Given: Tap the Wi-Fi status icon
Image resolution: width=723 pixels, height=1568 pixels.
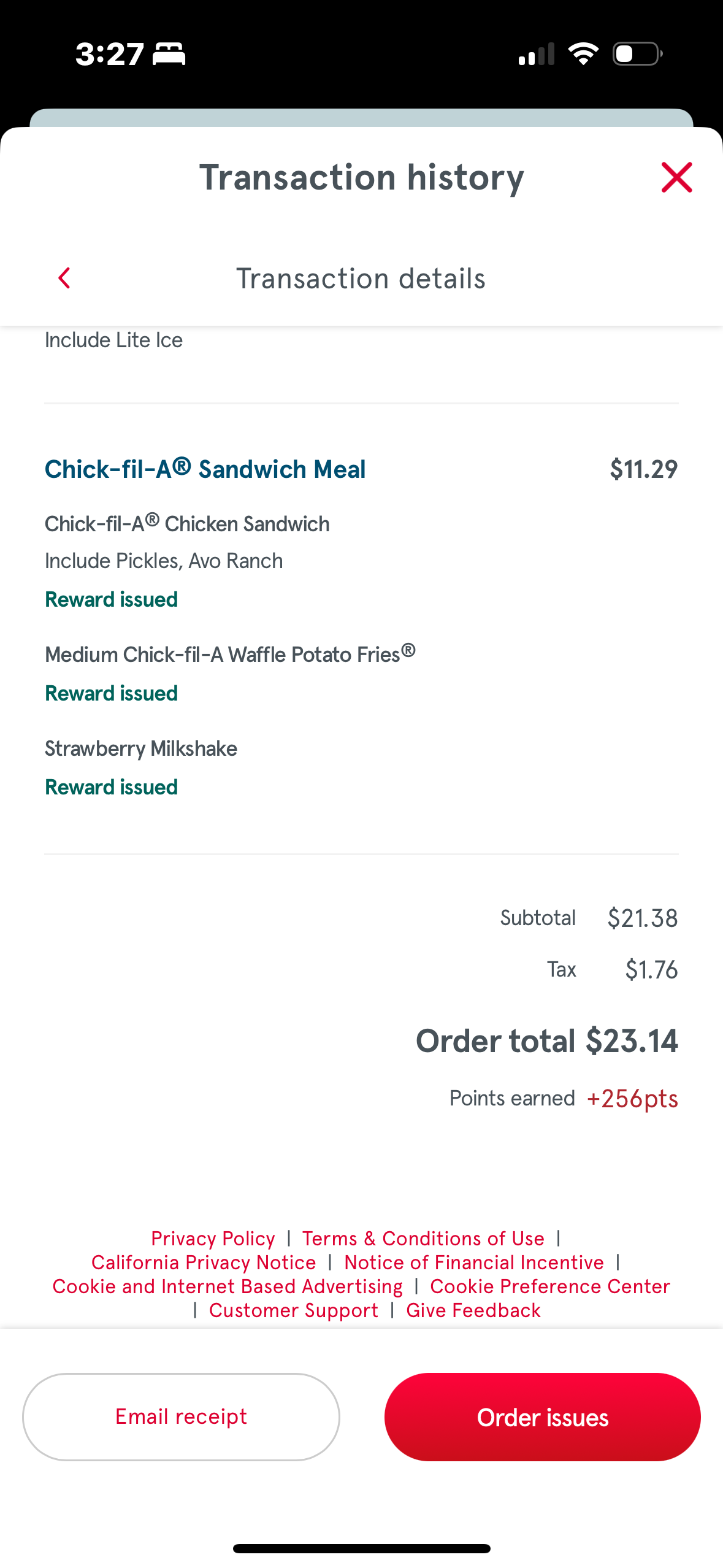Looking at the screenshot, I should tap(583, 54).
